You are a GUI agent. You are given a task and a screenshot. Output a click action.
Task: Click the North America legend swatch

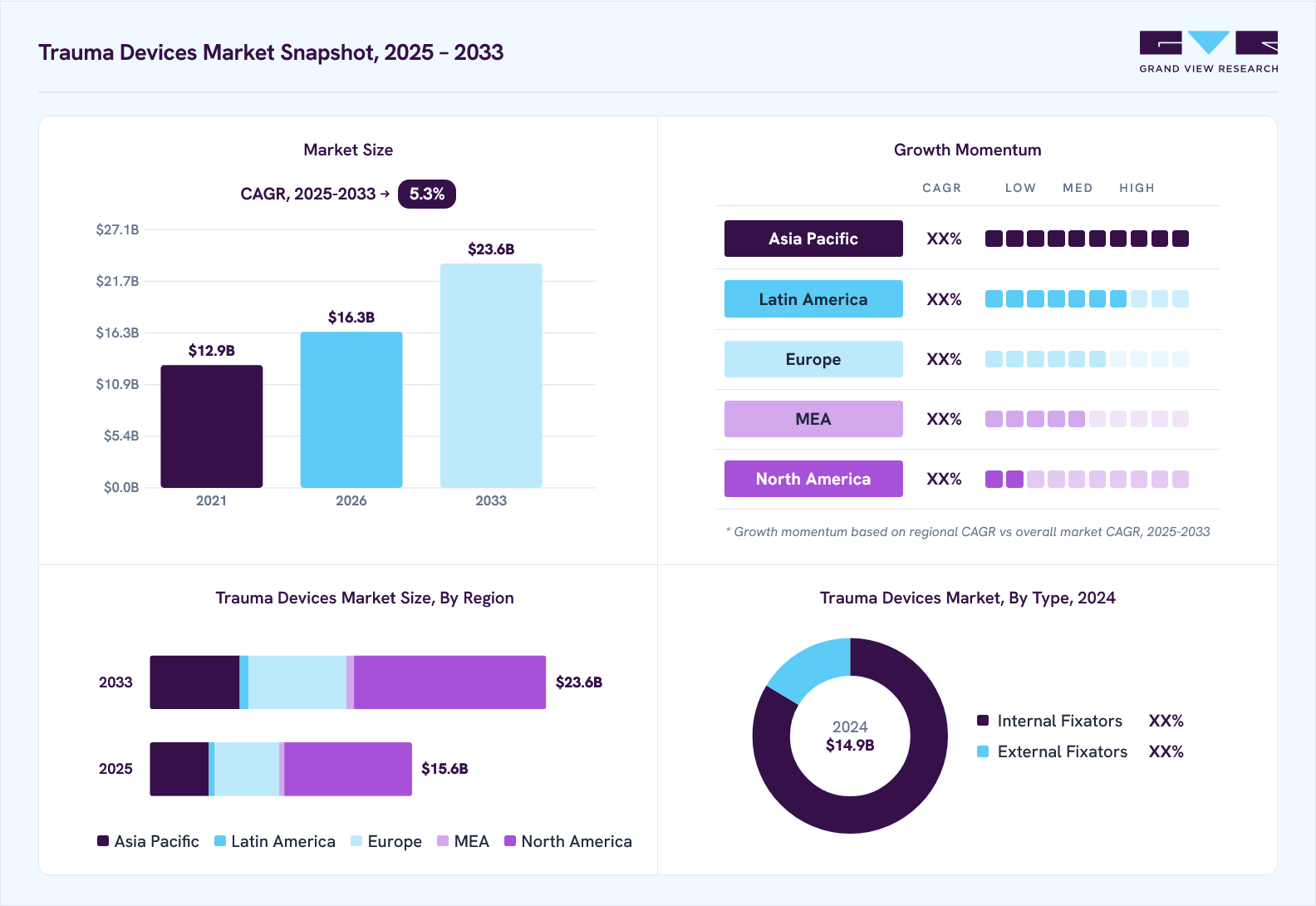point(510,841)
